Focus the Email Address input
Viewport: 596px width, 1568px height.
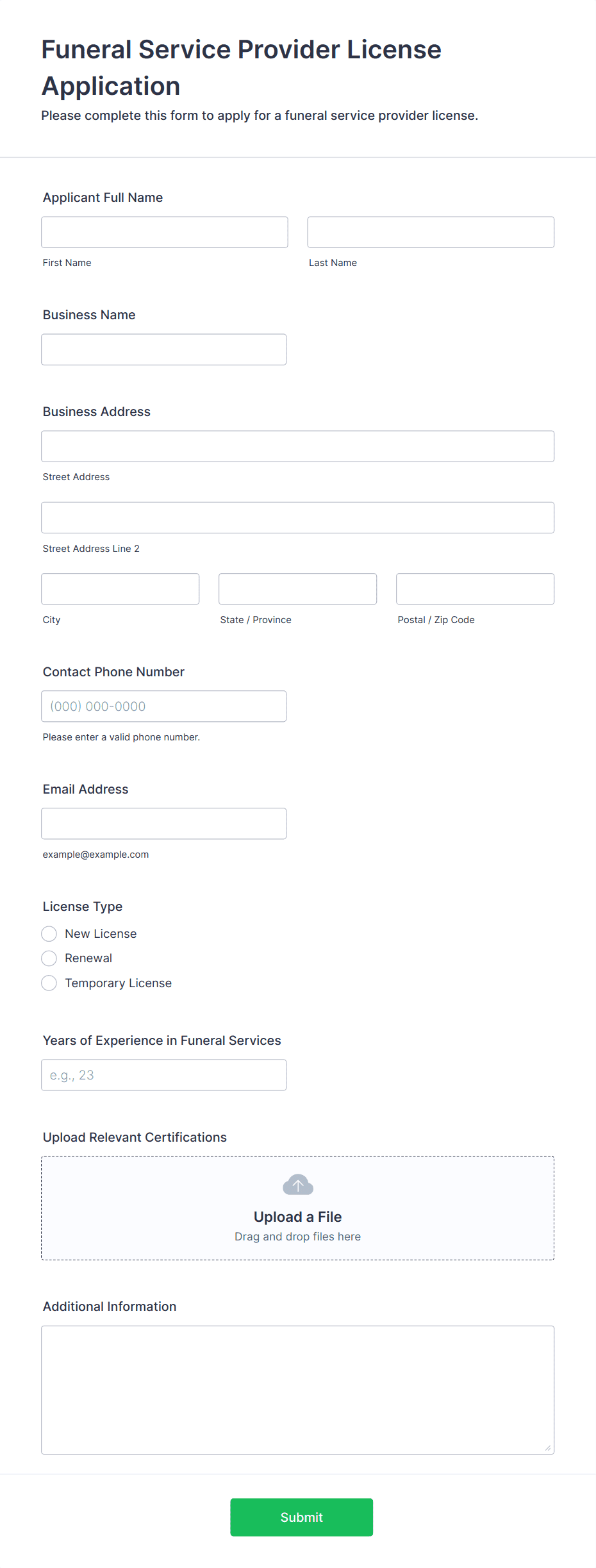[x=164, y=823]
